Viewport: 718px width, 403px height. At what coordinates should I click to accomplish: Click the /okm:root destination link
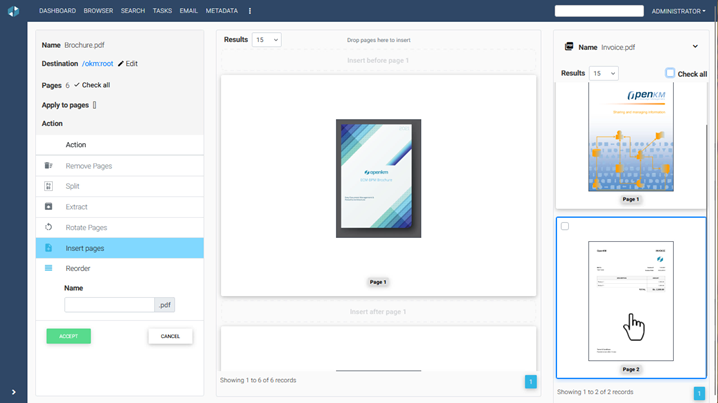pyautogui.click(x=97, y=64)
